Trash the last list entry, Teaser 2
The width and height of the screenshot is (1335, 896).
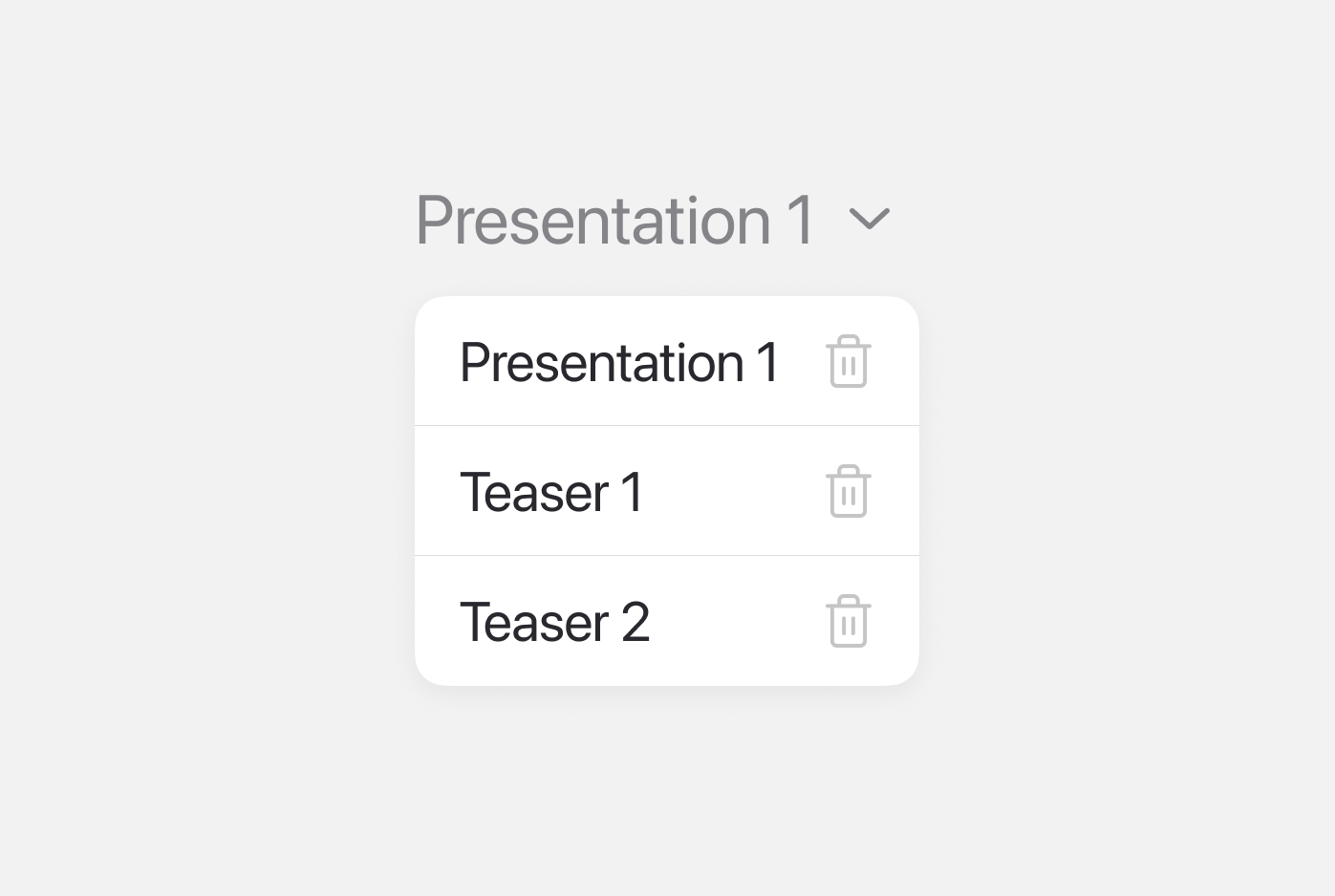pos(848,622)
